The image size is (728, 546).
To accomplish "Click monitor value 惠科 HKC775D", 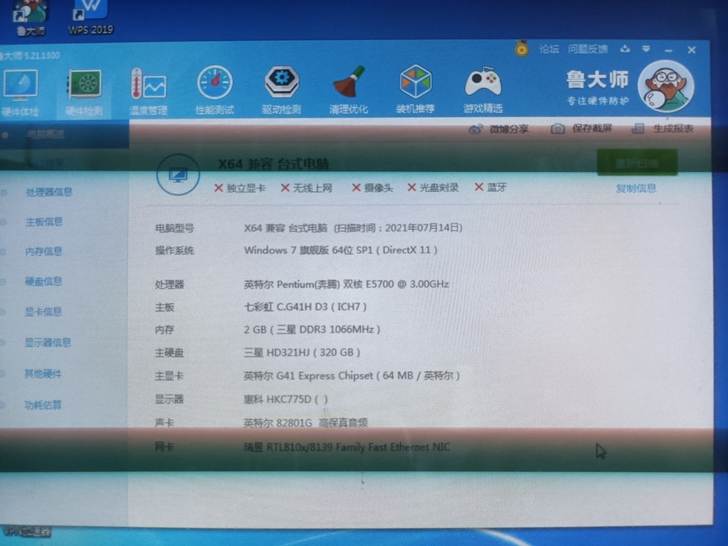I will pyautogui.click(x=286, y=399).
